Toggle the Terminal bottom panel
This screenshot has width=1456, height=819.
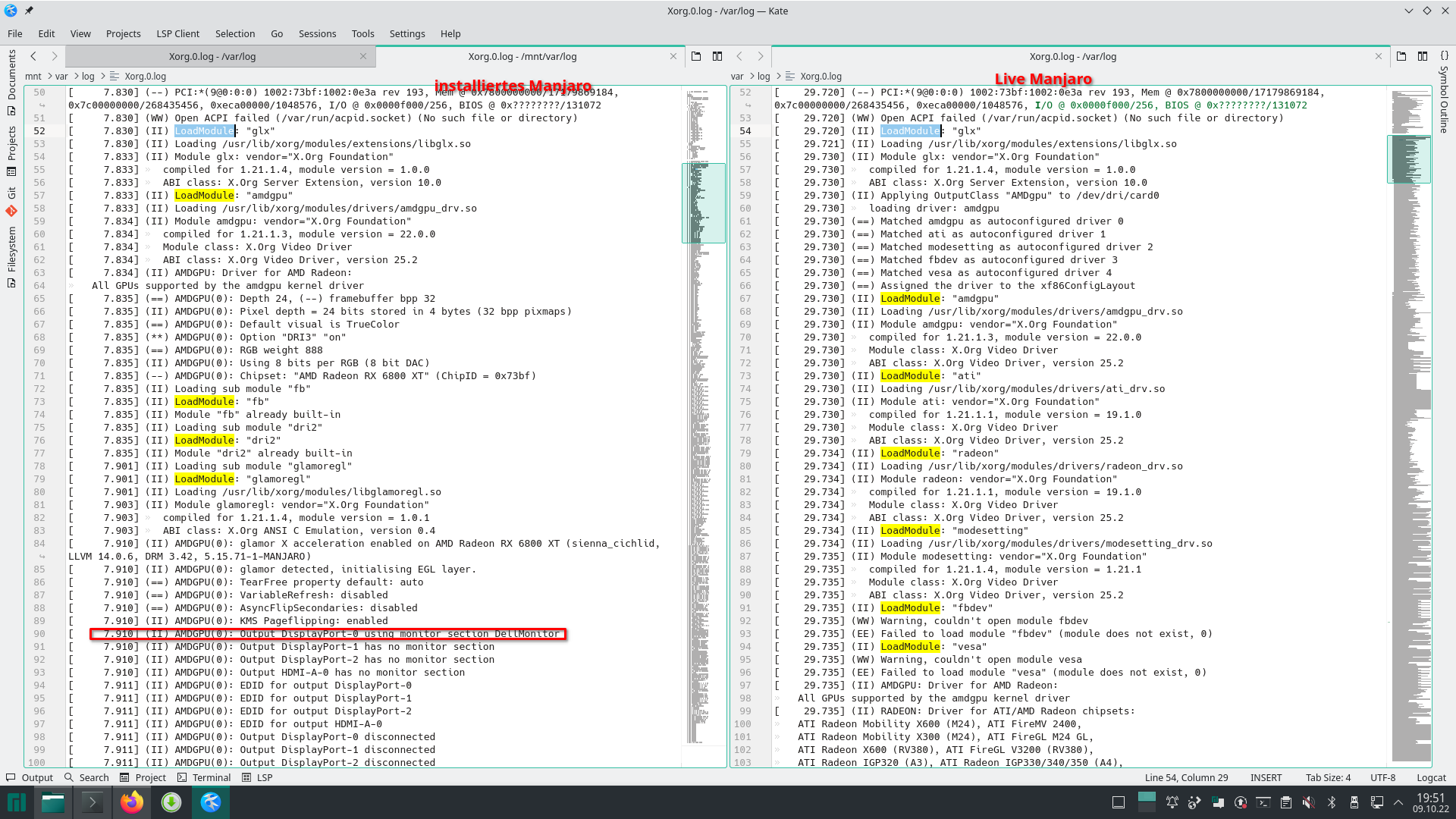204,777
